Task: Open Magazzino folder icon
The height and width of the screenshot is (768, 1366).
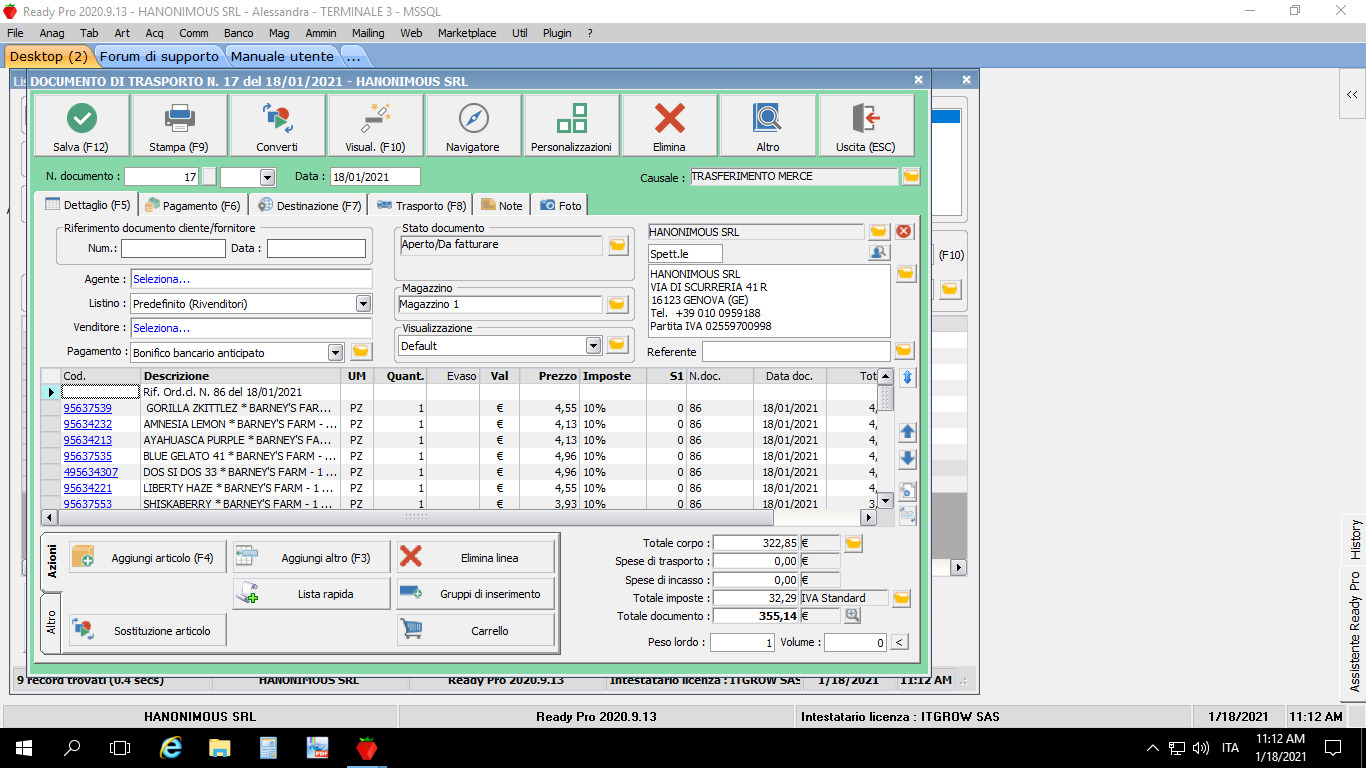Action: point(618,304)
